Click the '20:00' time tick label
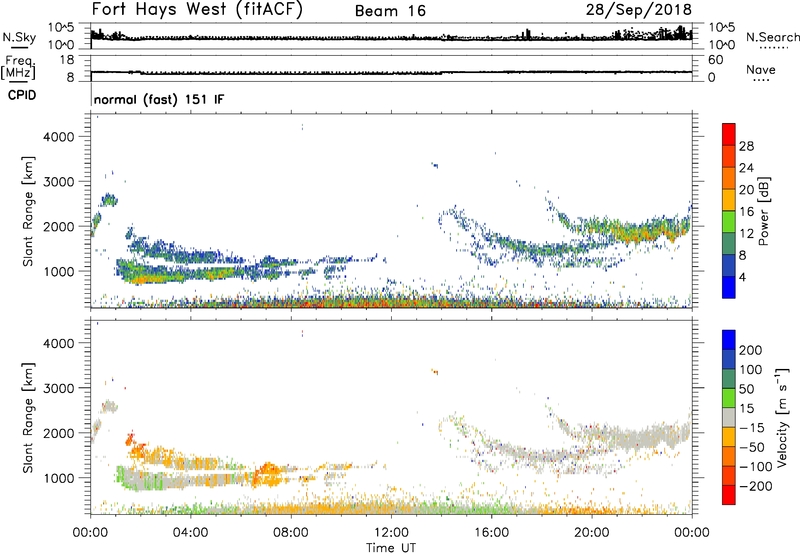The height and width of the screenshot is (554, 800). point(592,533)
